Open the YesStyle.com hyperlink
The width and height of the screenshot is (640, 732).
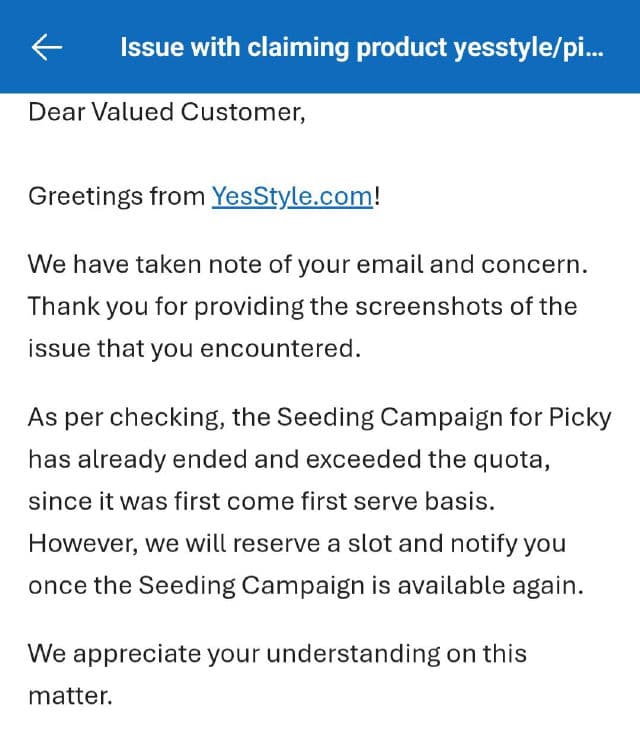pos(292,196)
